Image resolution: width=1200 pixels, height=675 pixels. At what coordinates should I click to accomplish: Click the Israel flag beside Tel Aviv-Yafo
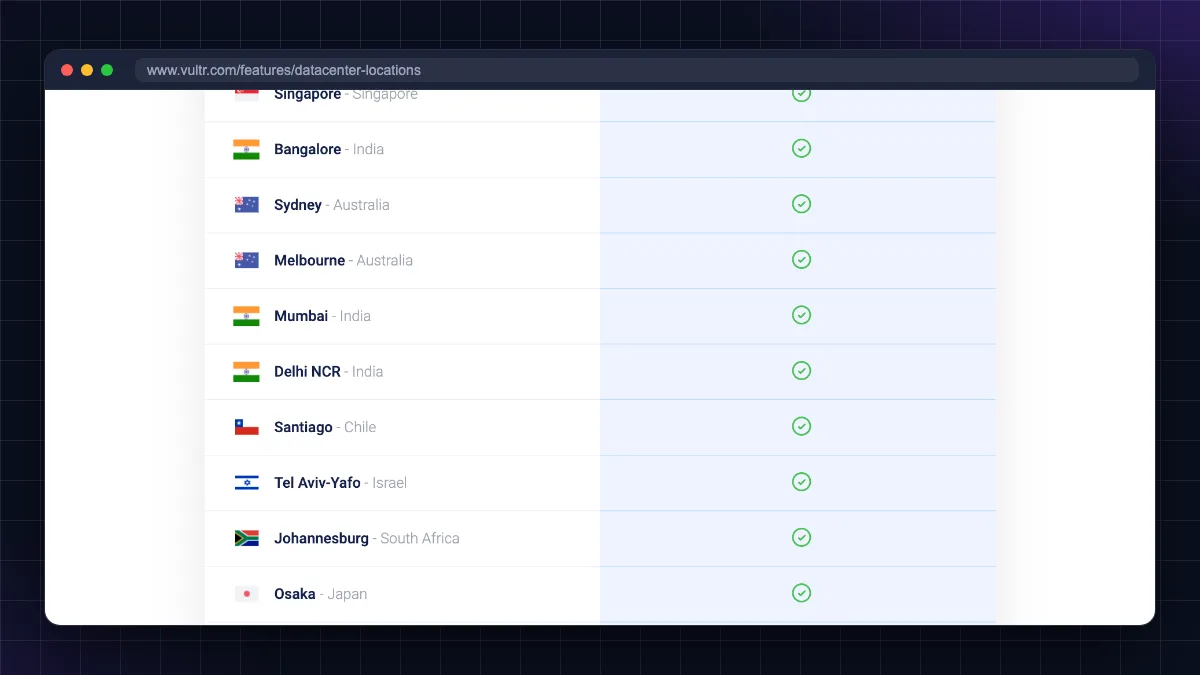[x=246, y=483]
